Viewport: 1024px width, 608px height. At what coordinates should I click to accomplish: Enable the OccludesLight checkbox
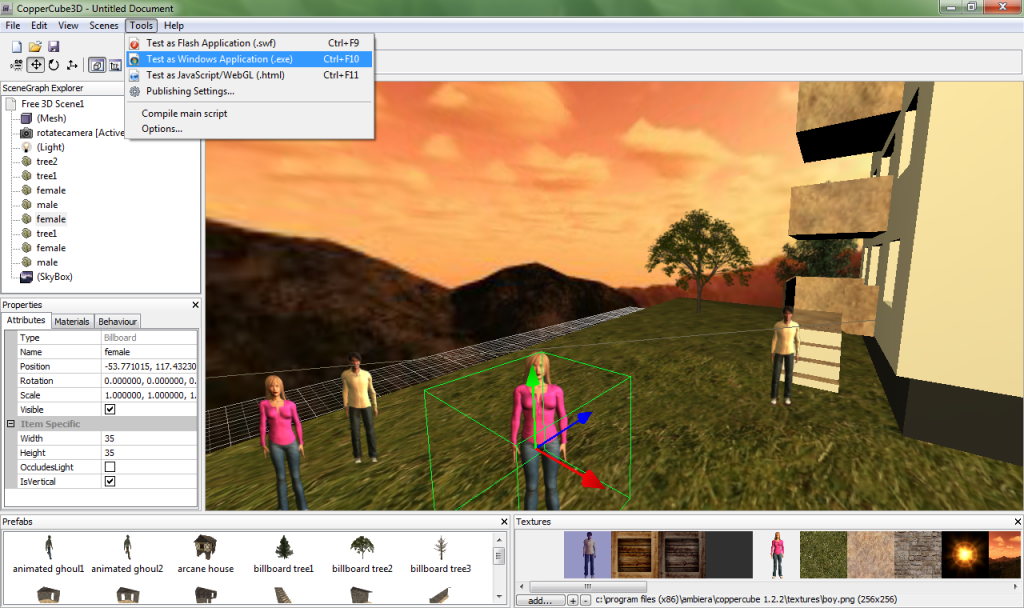(110, 467)
